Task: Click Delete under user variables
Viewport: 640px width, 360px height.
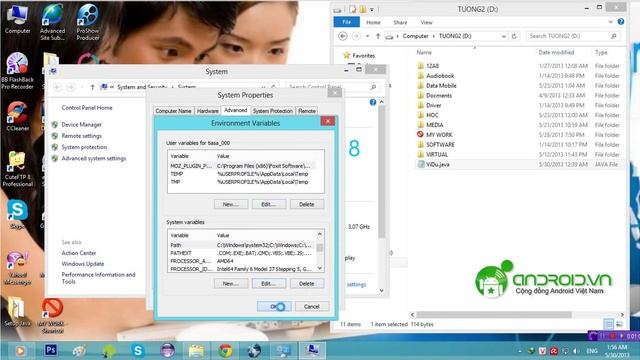Action: tap(307, 204)
